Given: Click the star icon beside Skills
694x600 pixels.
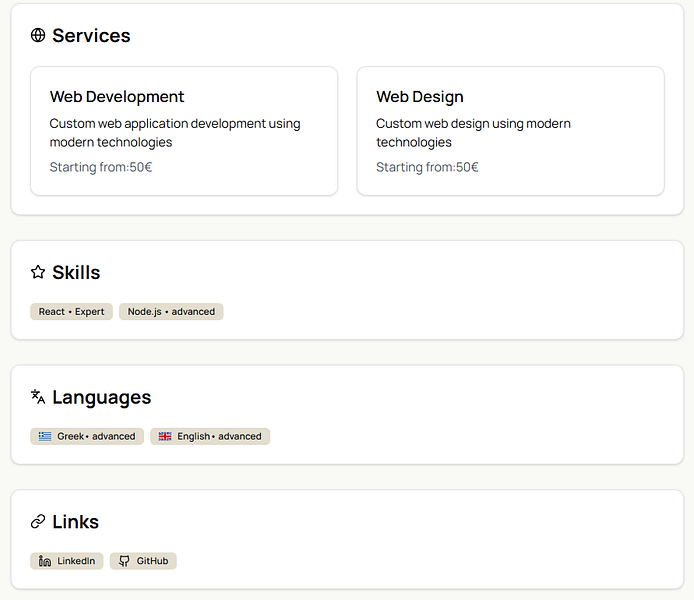Looking at the screenshot, I should (x=38, y=272).
